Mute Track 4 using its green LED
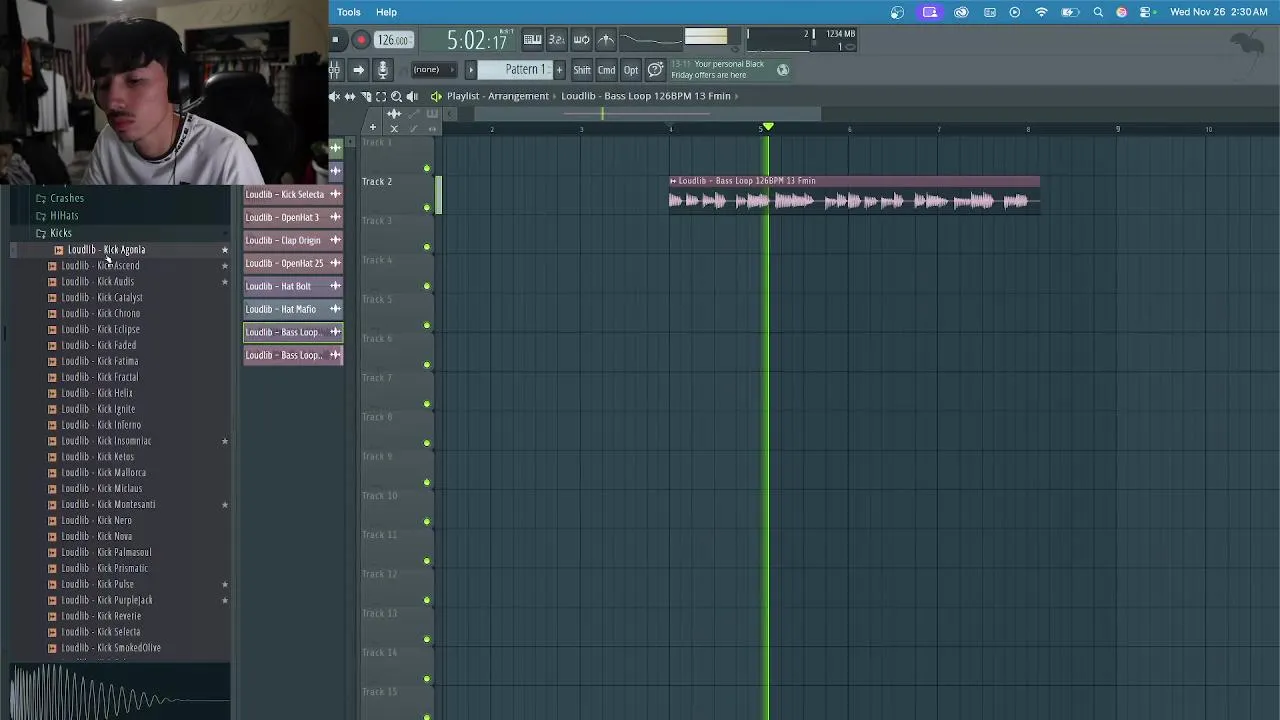1280x720 pixels. click(427, 286)
